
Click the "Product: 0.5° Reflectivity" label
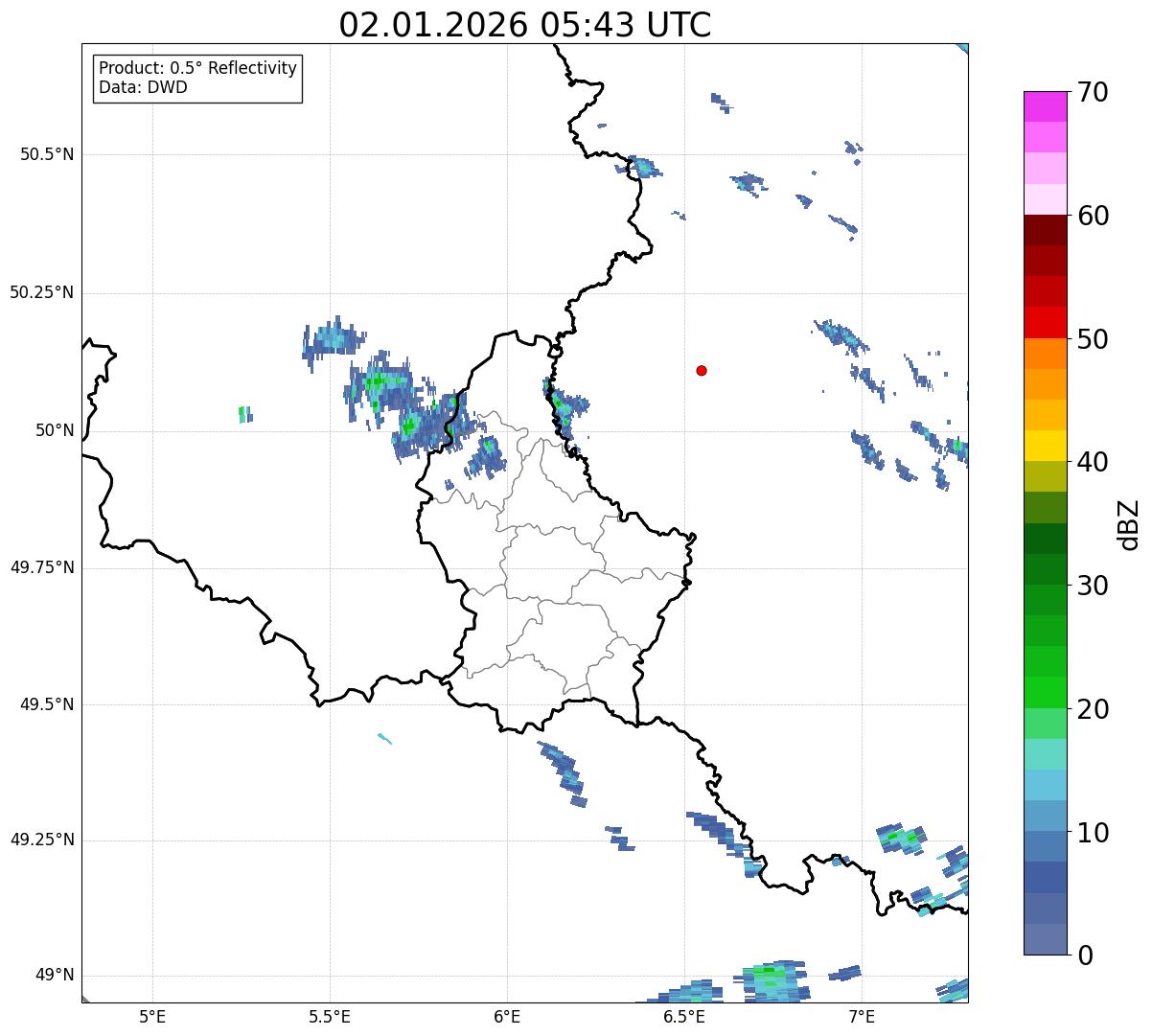point(197,69)
